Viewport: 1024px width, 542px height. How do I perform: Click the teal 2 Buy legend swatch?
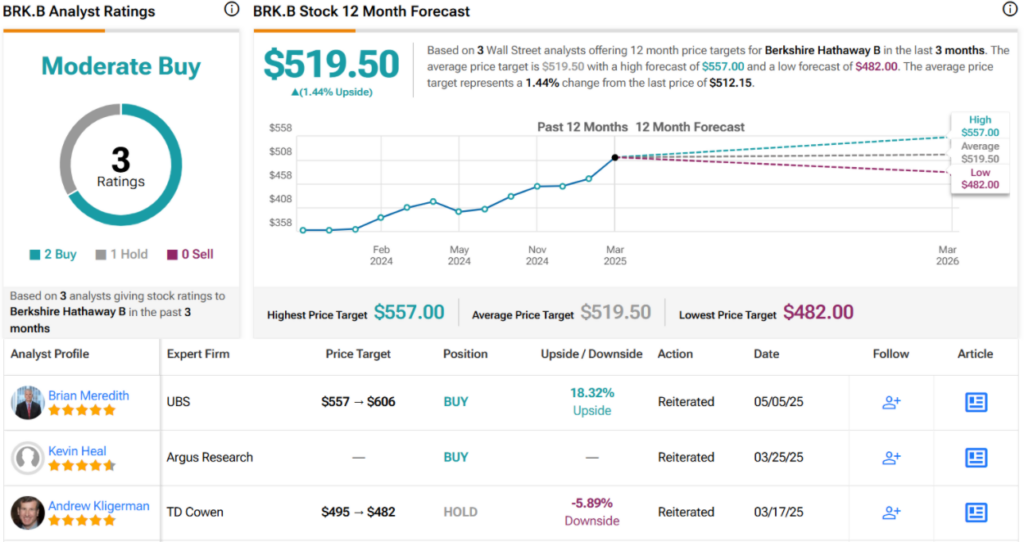pos(35,255)
